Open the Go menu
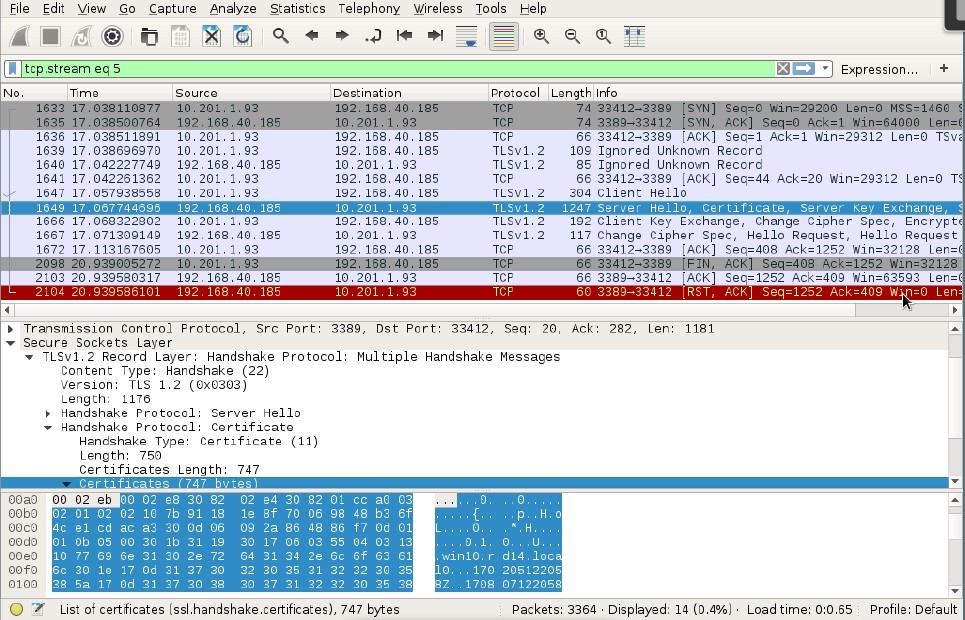Viewport: 965px width, 620px height. tap(127, 9)
